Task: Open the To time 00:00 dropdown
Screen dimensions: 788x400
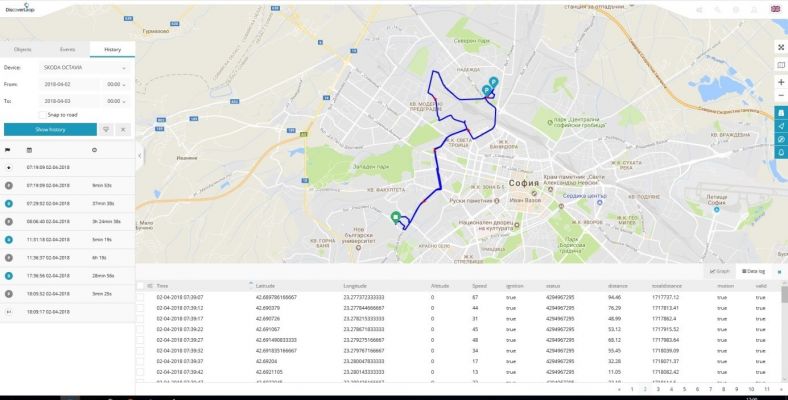Action: [116, 101]
